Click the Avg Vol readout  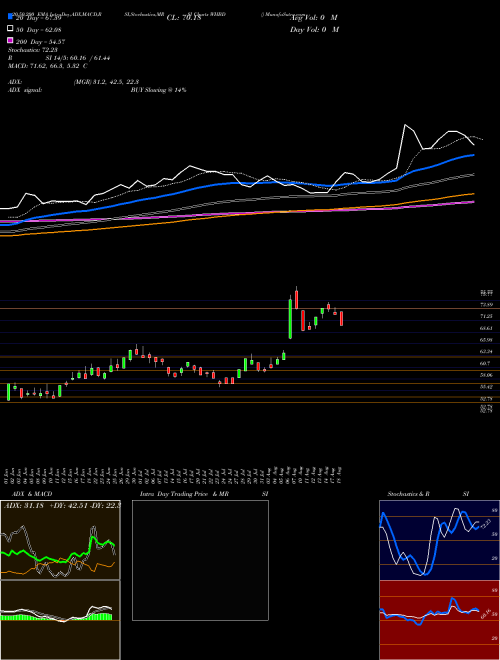tap(314, 18)
